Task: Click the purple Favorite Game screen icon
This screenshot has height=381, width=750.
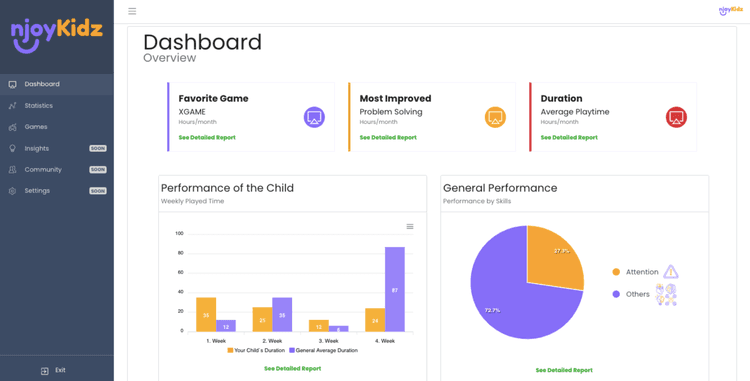Action: (x=314, y=117)
